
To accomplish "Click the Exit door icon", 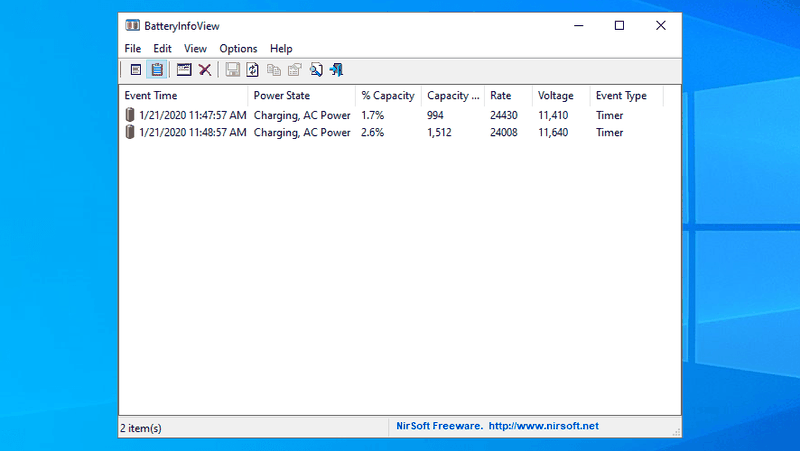I will tap(337, 70).
